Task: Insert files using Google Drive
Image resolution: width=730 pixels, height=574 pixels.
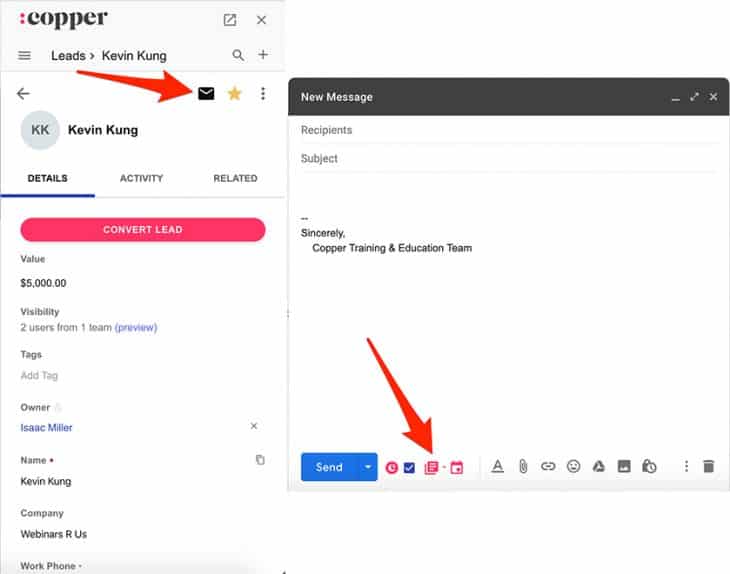Action: (599, 466)
